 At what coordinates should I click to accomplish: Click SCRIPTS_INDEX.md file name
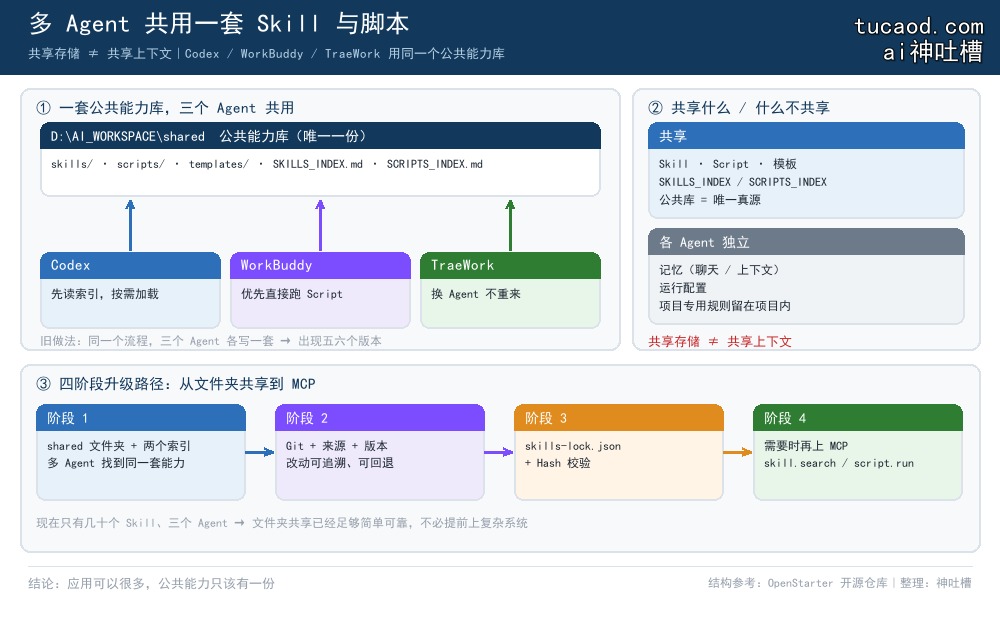pyautogui.click(x=434, y=164)
